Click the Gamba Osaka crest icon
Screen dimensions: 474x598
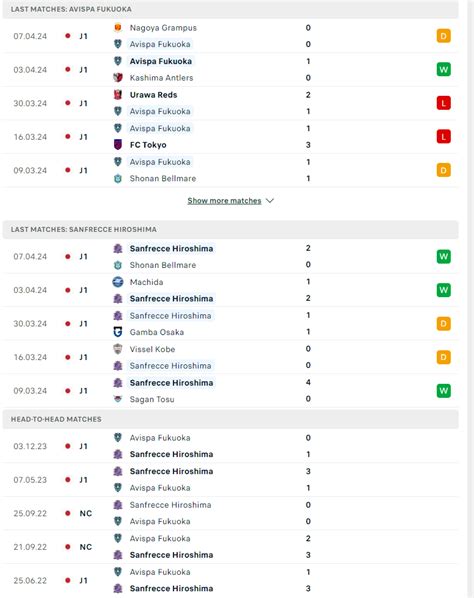[x=118, y=332]
